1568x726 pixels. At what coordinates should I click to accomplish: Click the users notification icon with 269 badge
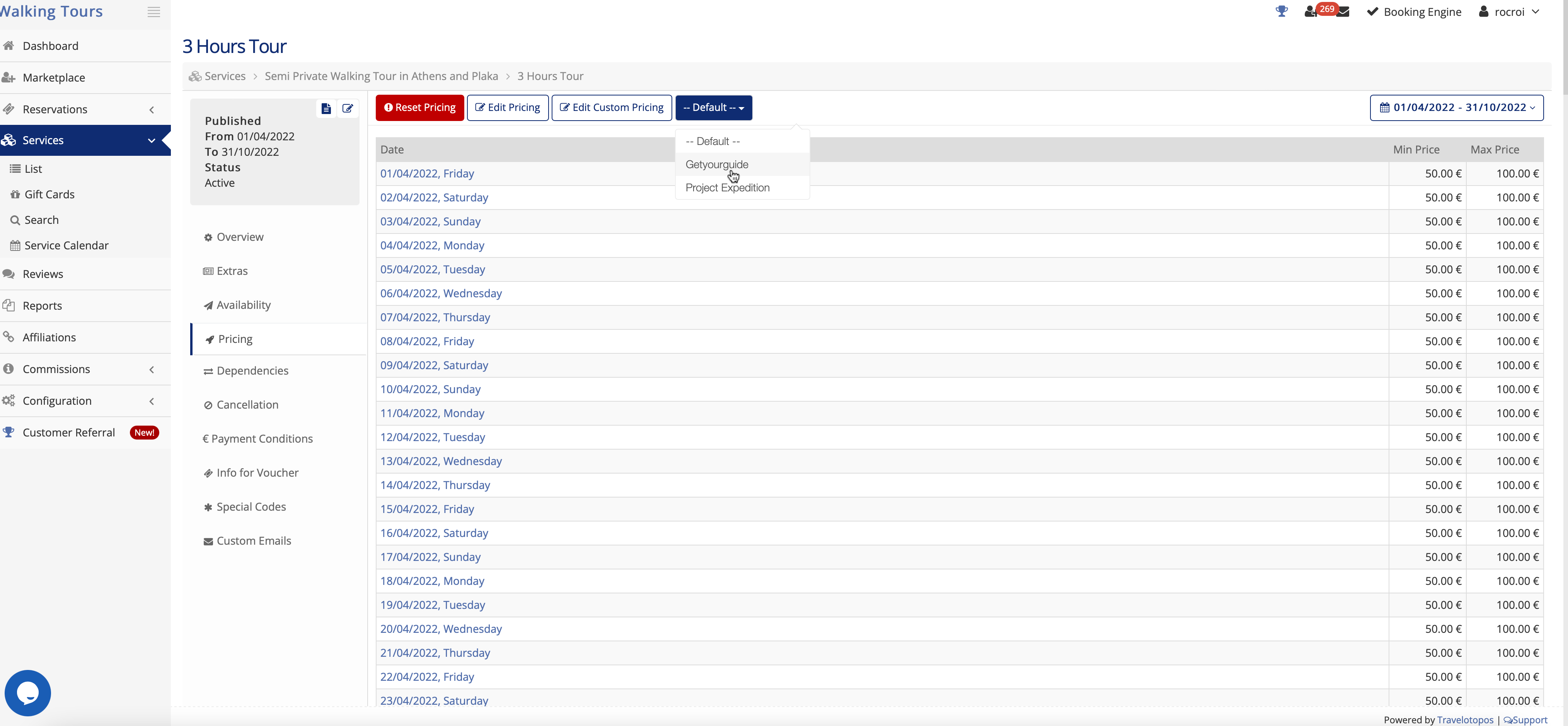[1311, 12]
